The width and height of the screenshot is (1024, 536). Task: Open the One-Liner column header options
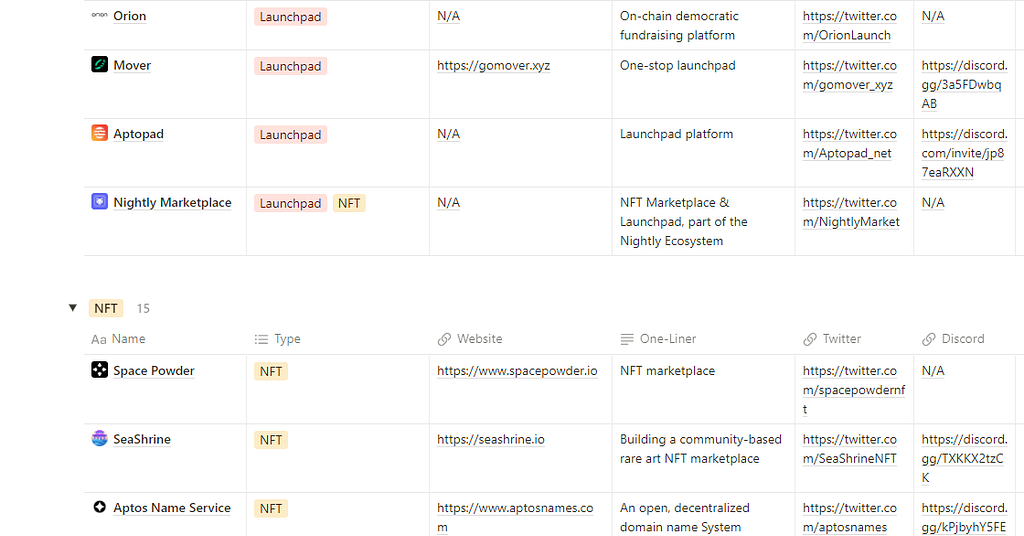(x=668, y=339)
